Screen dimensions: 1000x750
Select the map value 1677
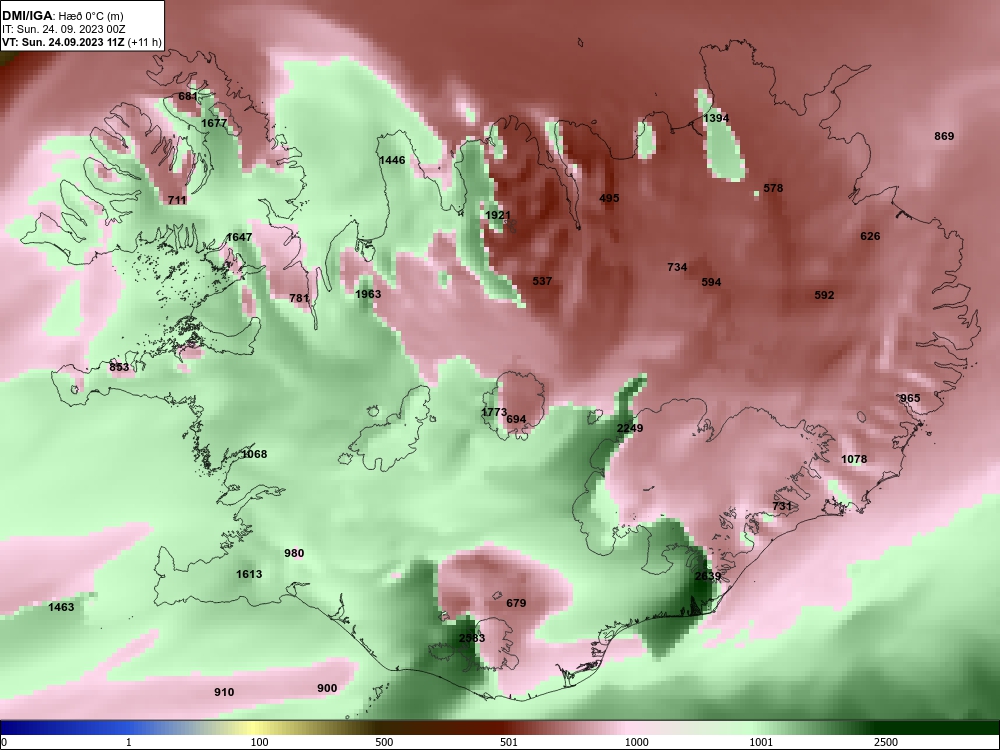click(214, 123)
